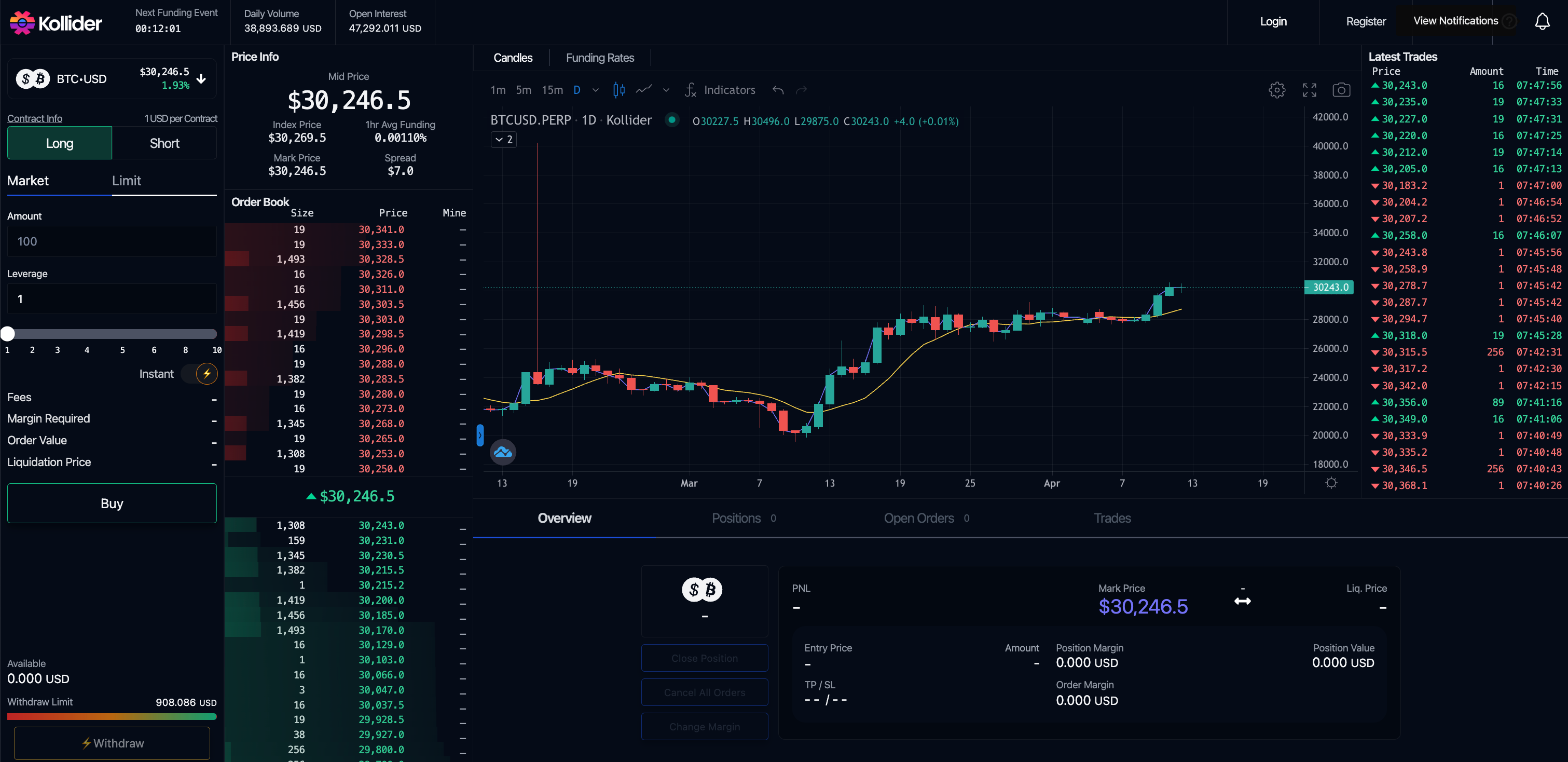Click the candlestick chart style icon

[x=618, y=90]
